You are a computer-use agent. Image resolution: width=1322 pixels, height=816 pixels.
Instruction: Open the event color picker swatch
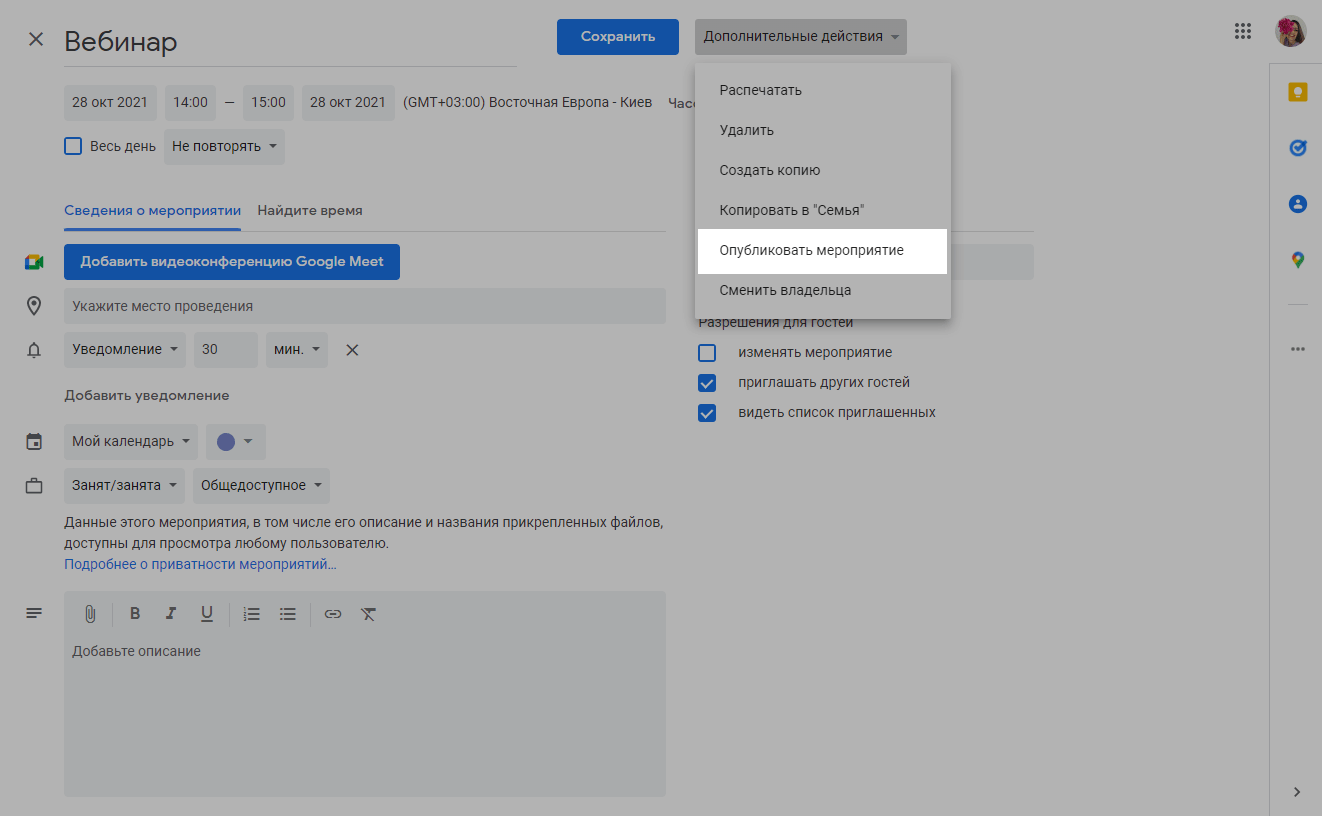[235, 442]
